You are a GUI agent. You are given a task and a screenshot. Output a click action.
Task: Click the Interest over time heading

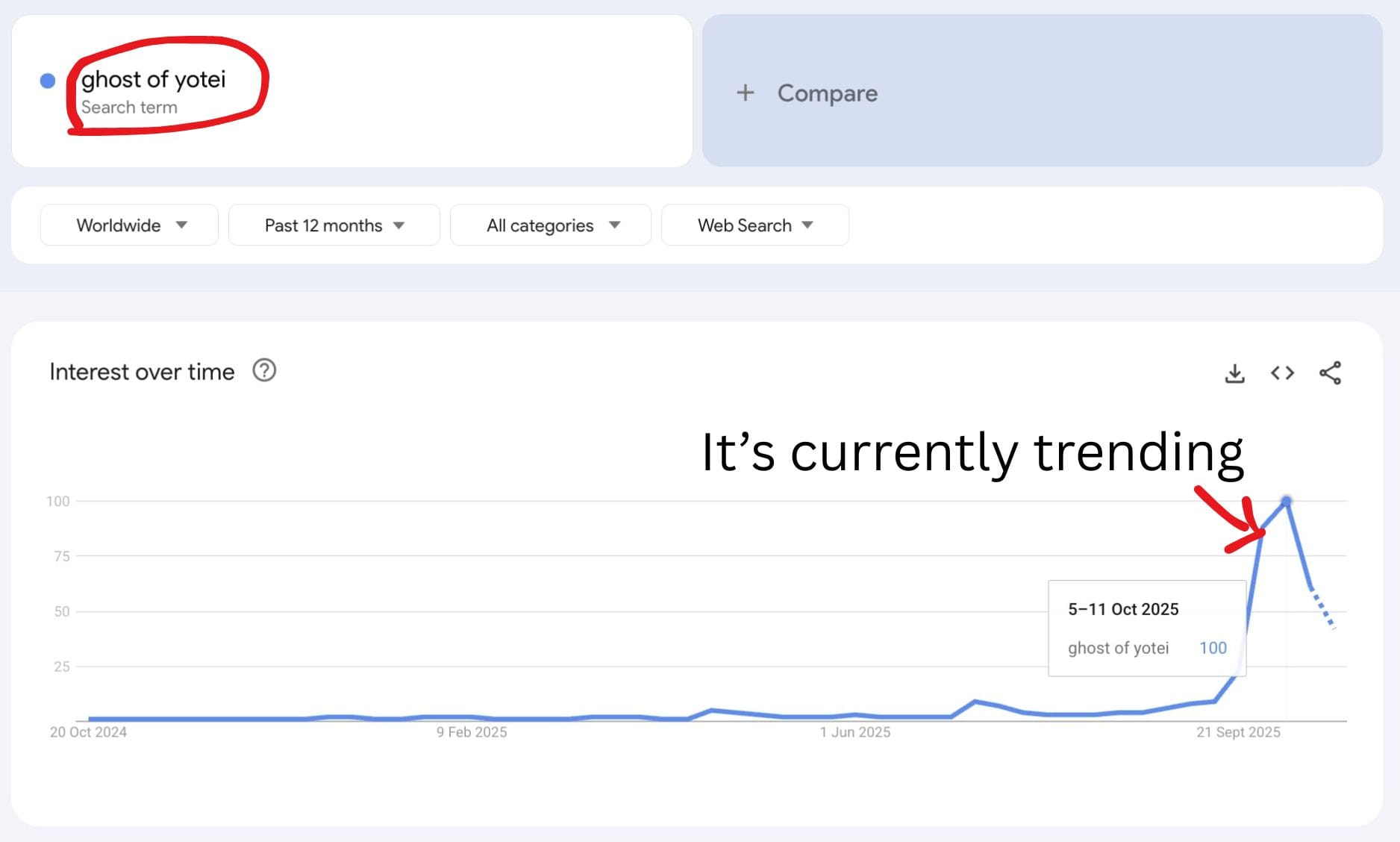[142, 372]
